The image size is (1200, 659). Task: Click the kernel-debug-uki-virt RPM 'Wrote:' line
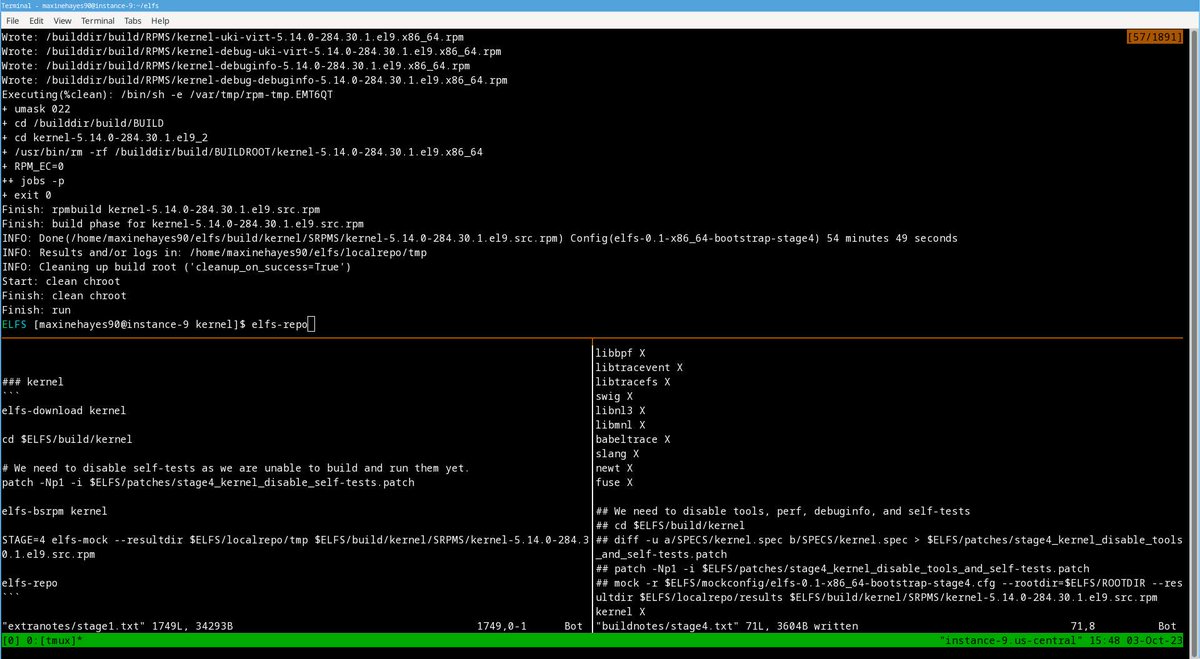coord(251,51)
